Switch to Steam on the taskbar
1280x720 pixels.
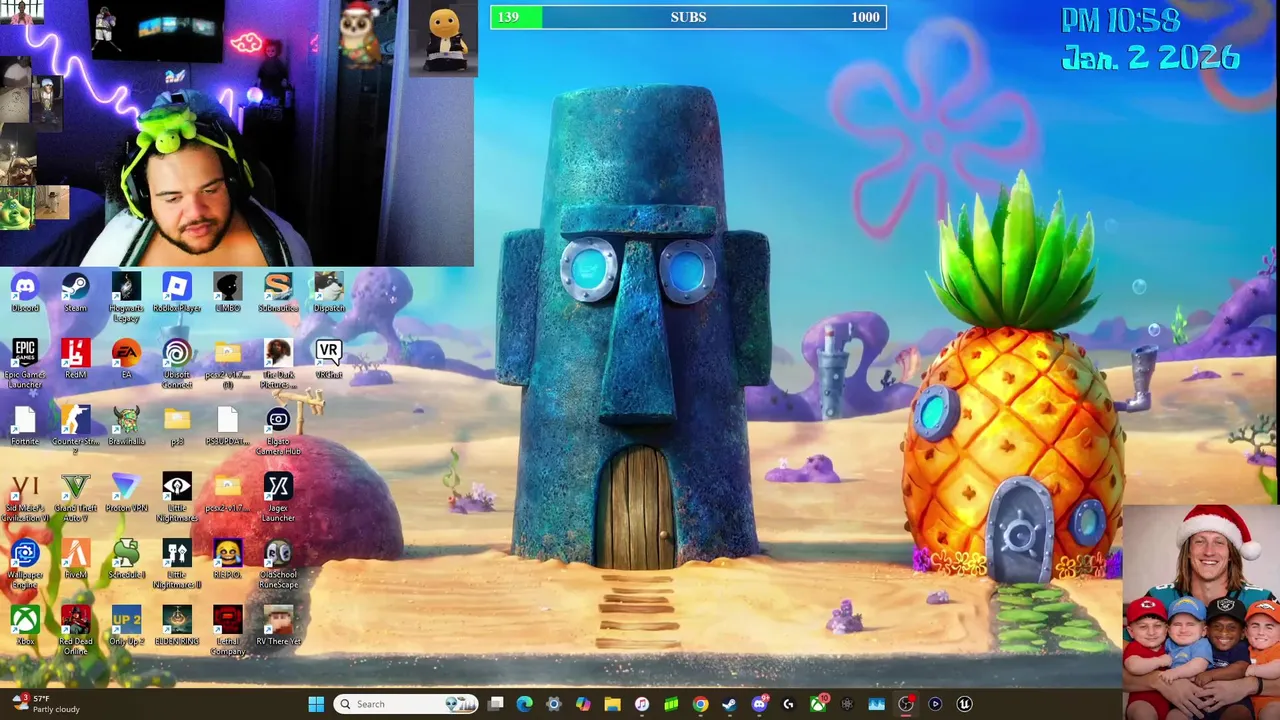(729, 704)
